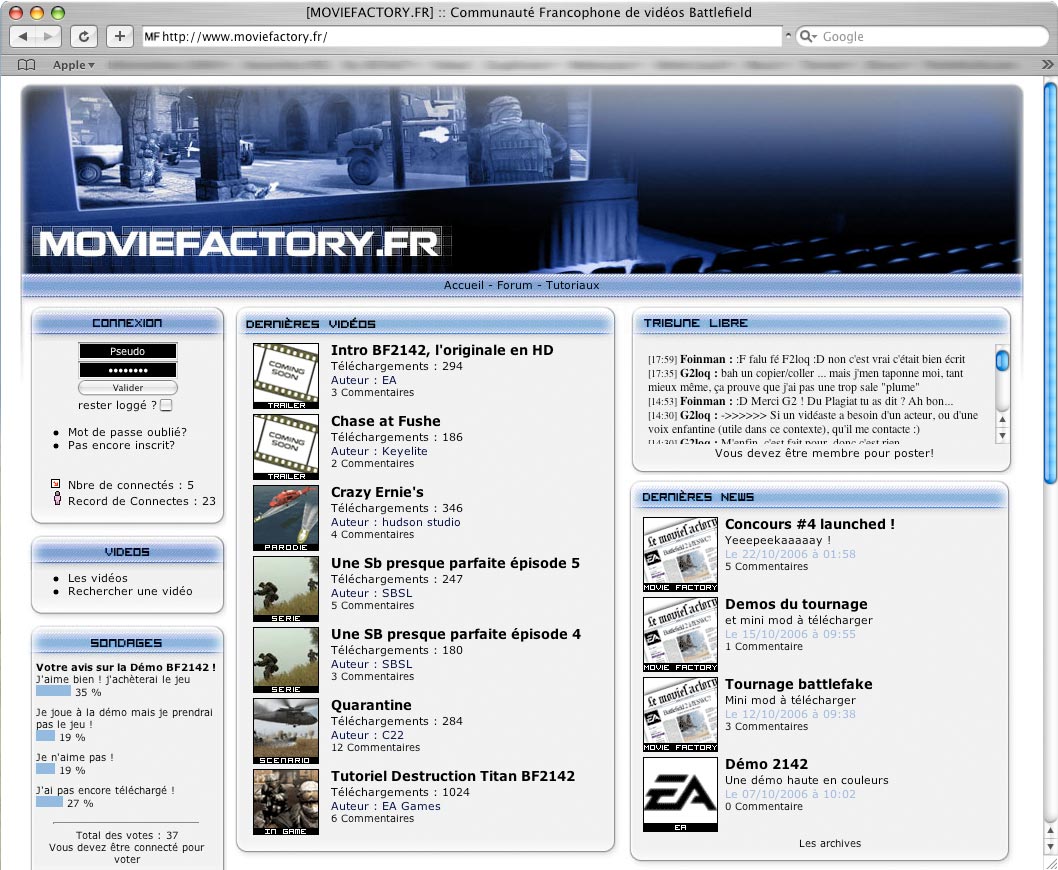Image resolution: width=1058 pixels, height=870 pixels.
Task: Open Crazy Ernie's parodie thumbnail
Action: 286,518
